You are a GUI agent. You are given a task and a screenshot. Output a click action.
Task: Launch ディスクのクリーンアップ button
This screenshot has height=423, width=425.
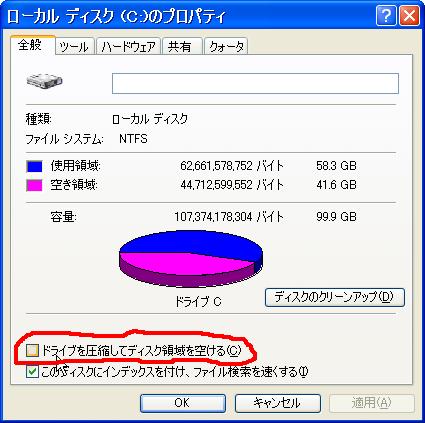tap(335, 297)
